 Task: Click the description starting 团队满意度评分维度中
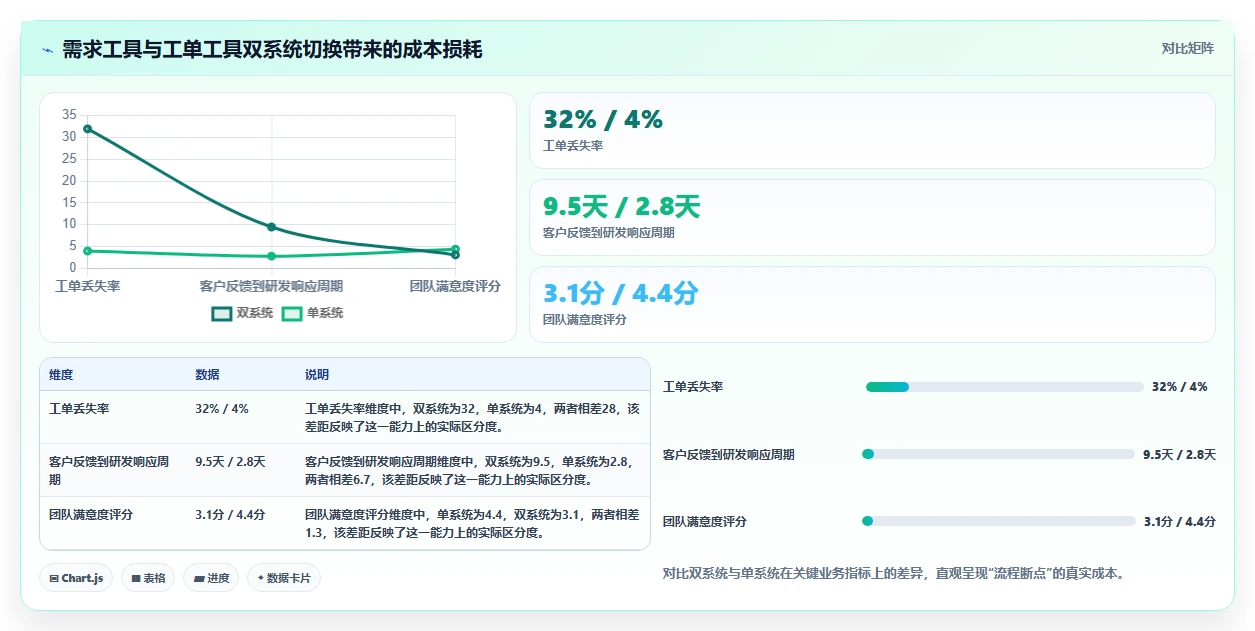[472, 524]
